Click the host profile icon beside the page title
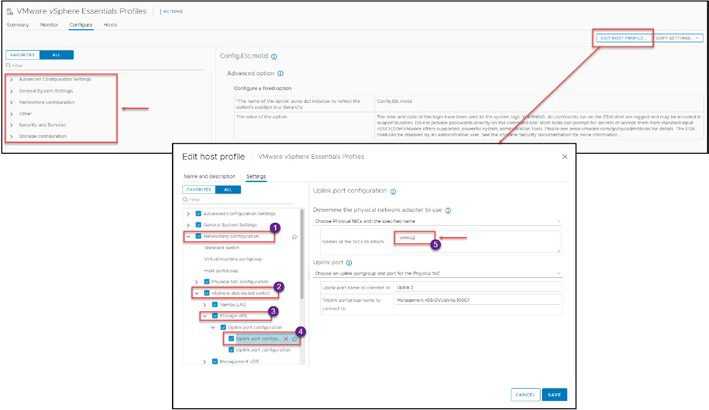This screenshot has height=410, width=709. (9, 12)
